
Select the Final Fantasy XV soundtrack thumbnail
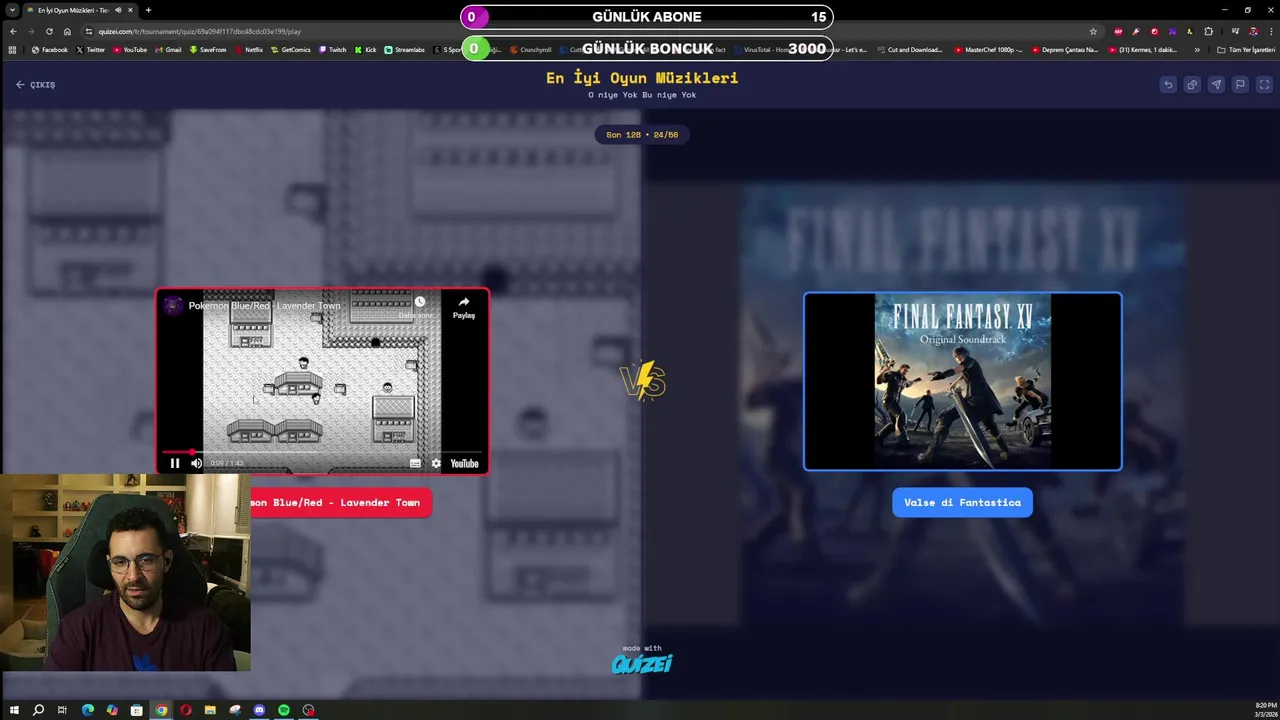click(963, 381)
